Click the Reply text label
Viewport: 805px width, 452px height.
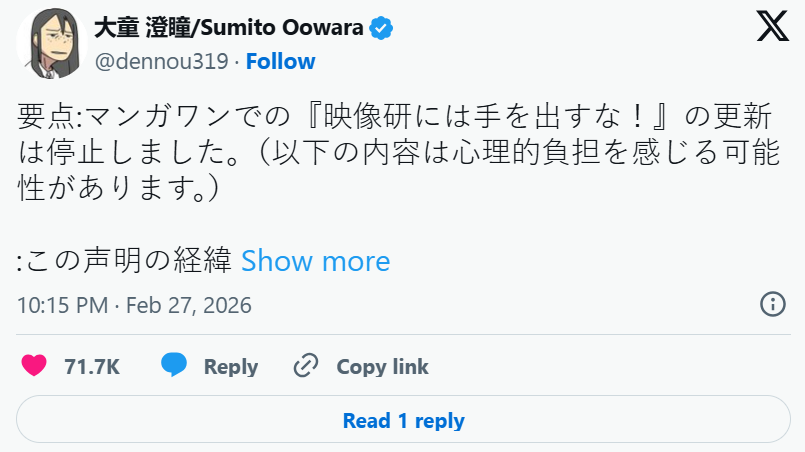[x=231, y=367]
